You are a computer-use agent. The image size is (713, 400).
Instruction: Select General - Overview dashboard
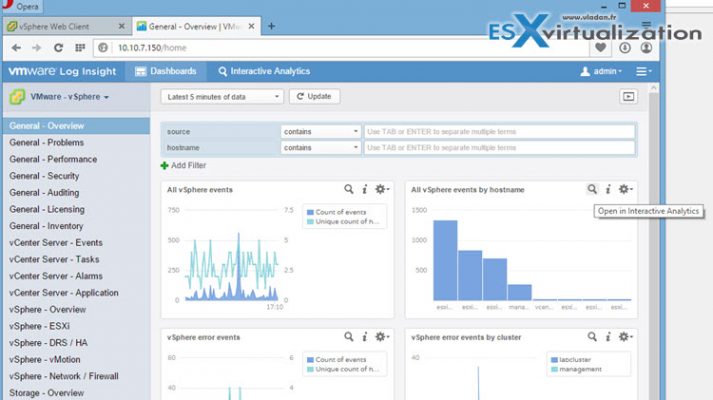click(x=76, y=126)
